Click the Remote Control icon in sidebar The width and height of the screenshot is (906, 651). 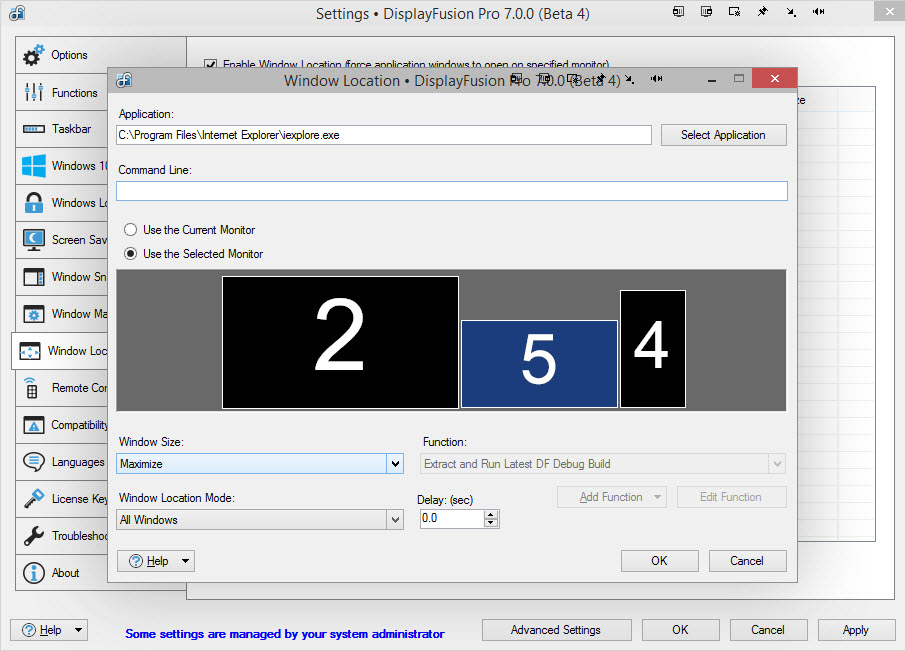(34, 388)
